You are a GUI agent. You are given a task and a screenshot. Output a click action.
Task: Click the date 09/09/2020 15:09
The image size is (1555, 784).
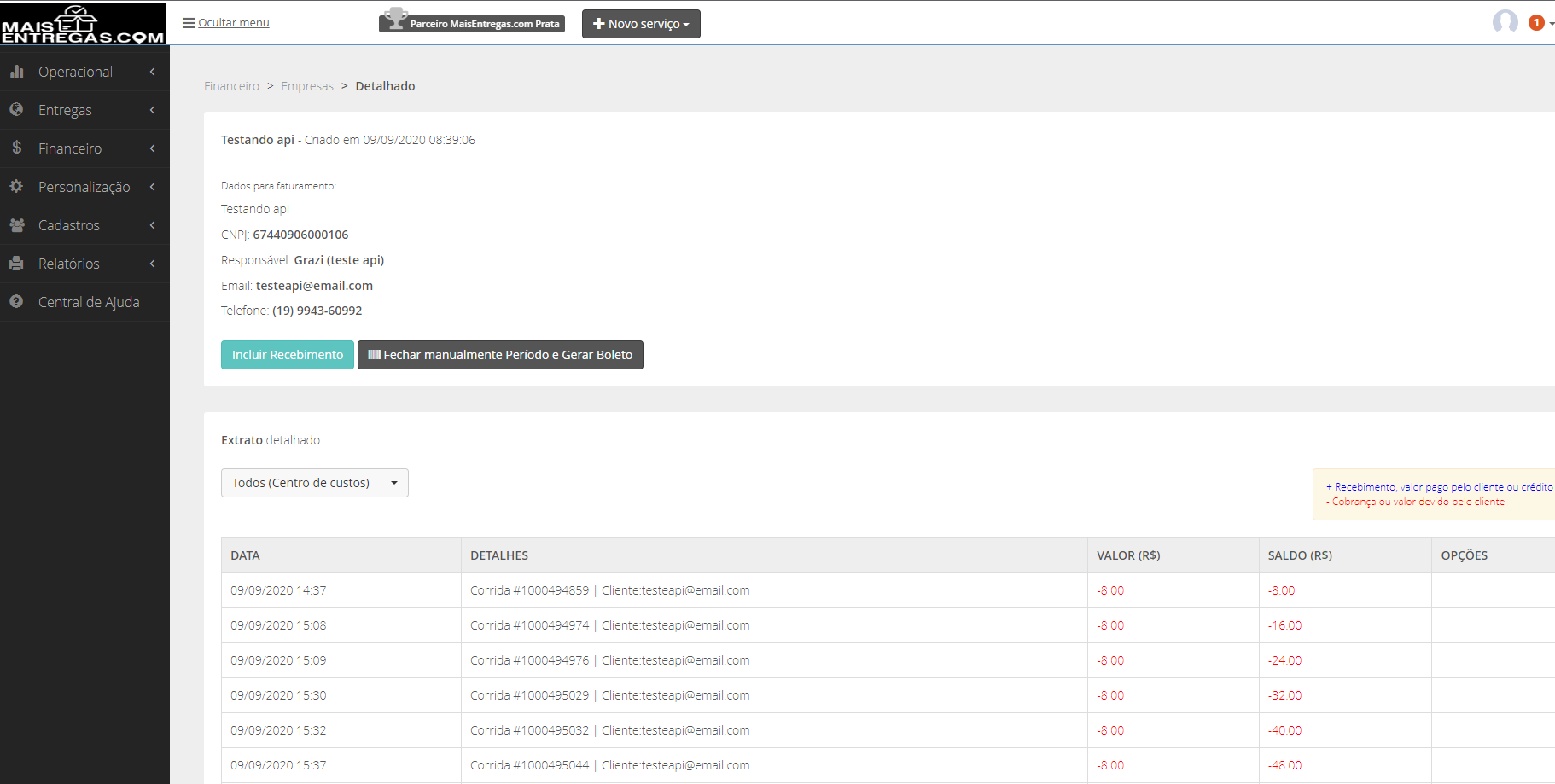point(278,660)
